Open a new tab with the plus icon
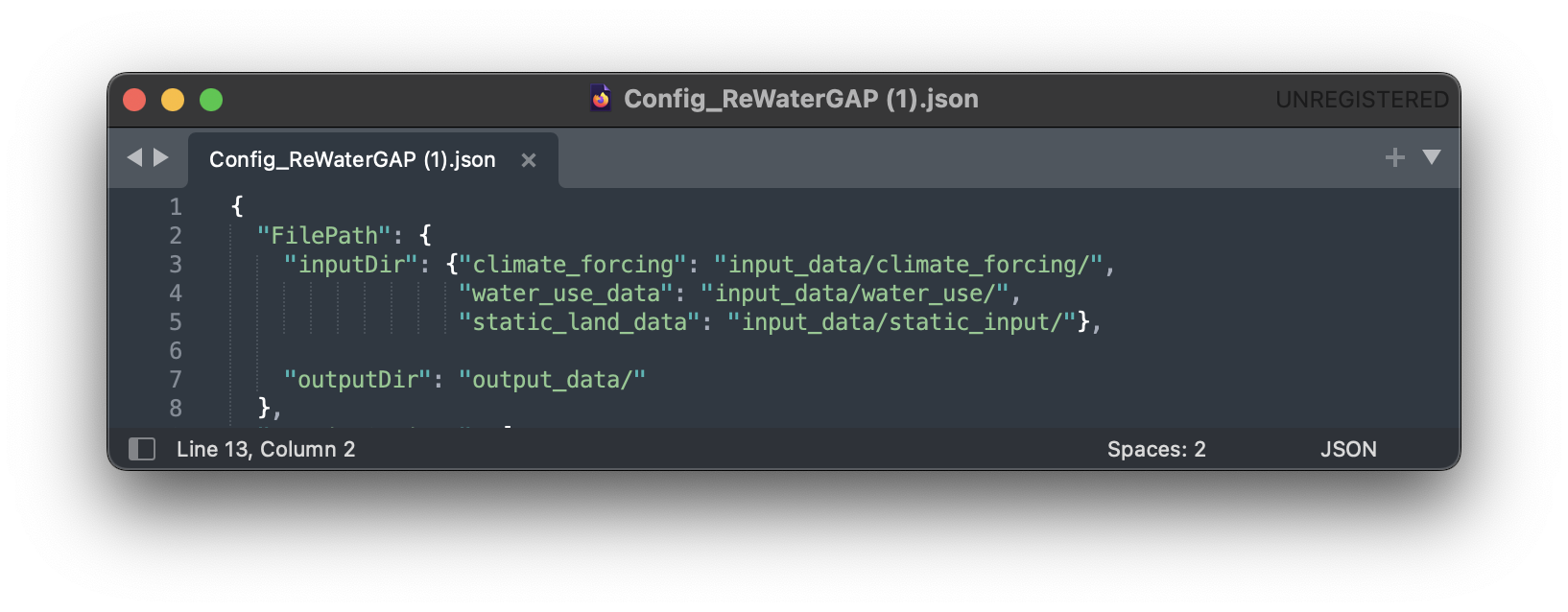This screenshot has height=612, width=1568. click(1394, 157)
